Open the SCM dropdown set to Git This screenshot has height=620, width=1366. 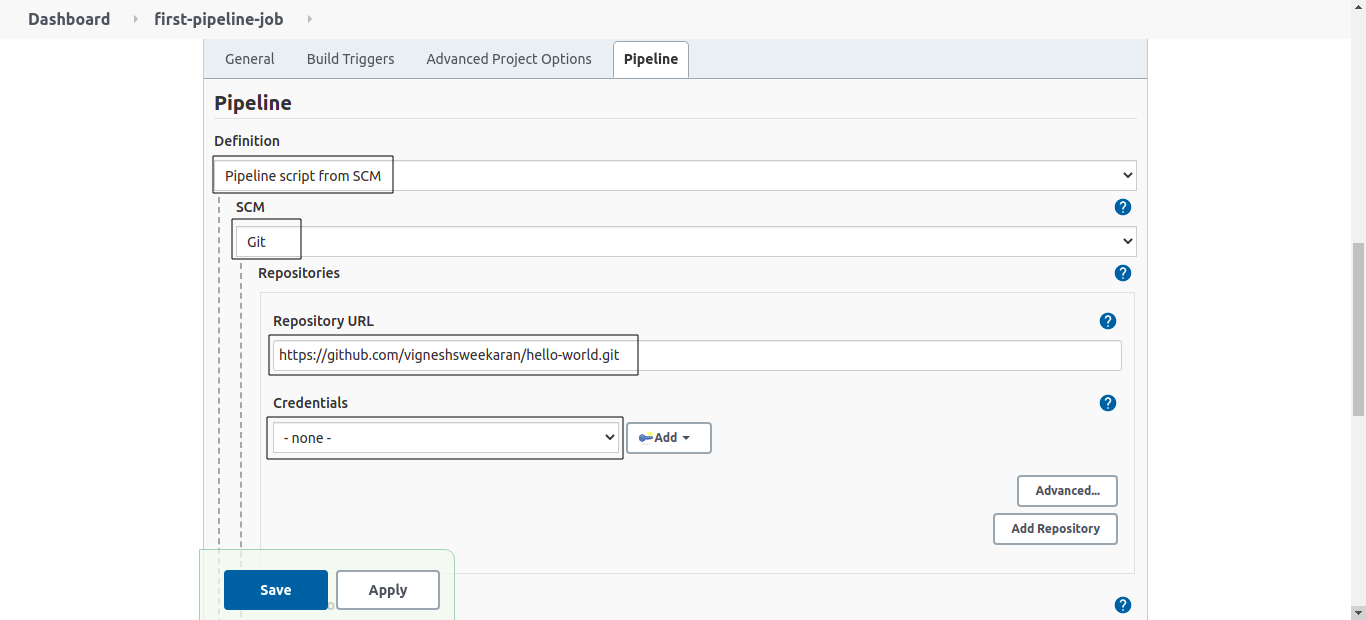point(686,241)
